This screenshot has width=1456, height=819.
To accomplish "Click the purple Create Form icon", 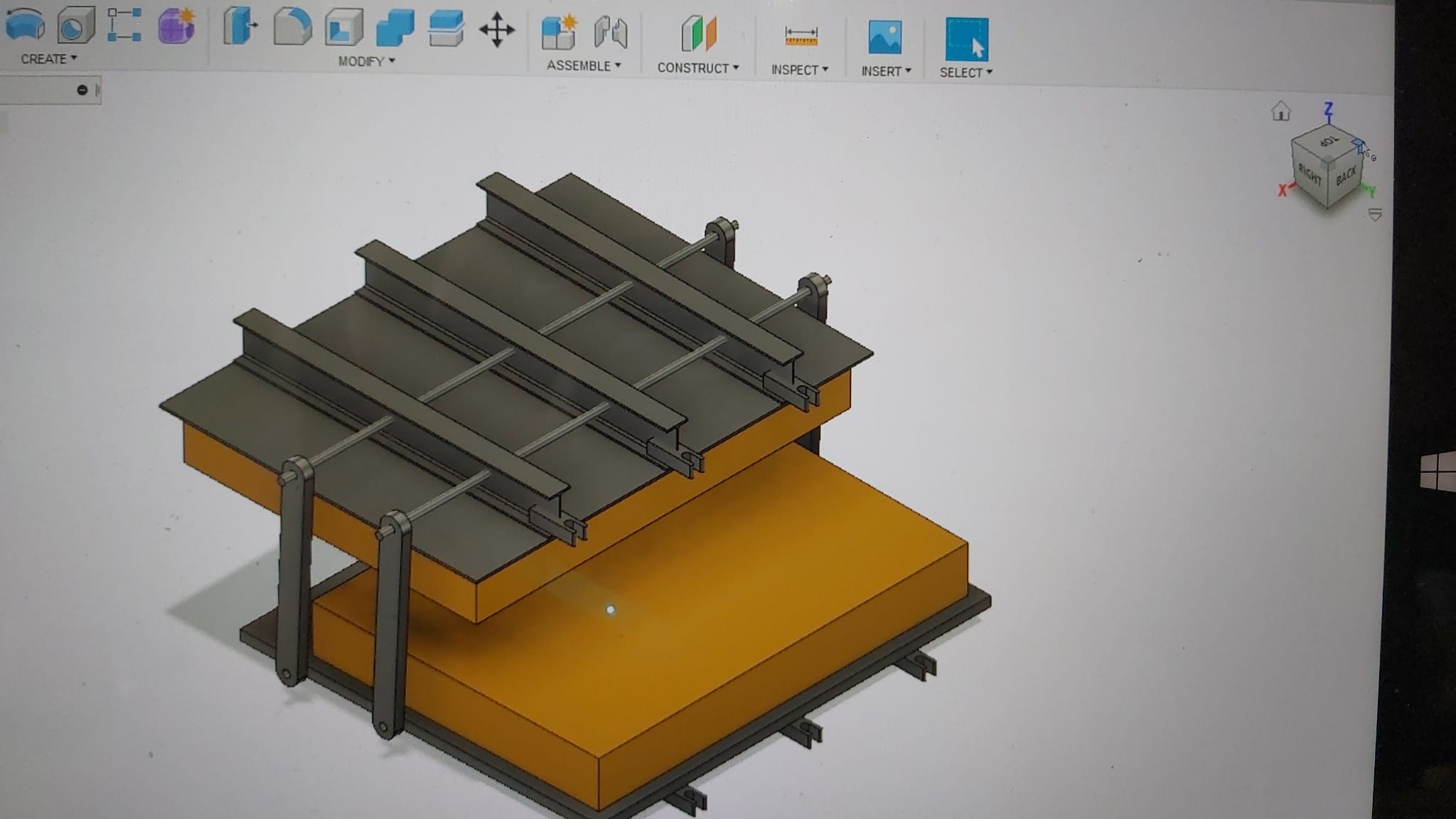I will [x=176, y=26].
